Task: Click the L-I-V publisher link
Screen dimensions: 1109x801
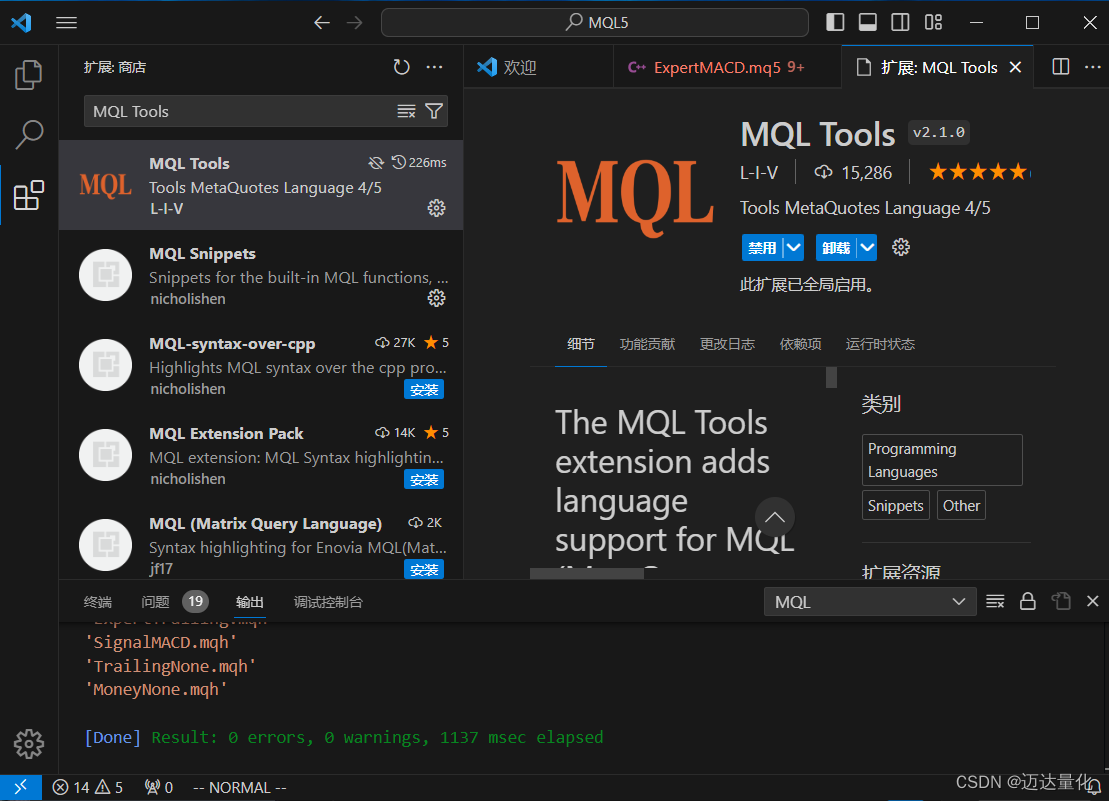Action: coord(759,173)
